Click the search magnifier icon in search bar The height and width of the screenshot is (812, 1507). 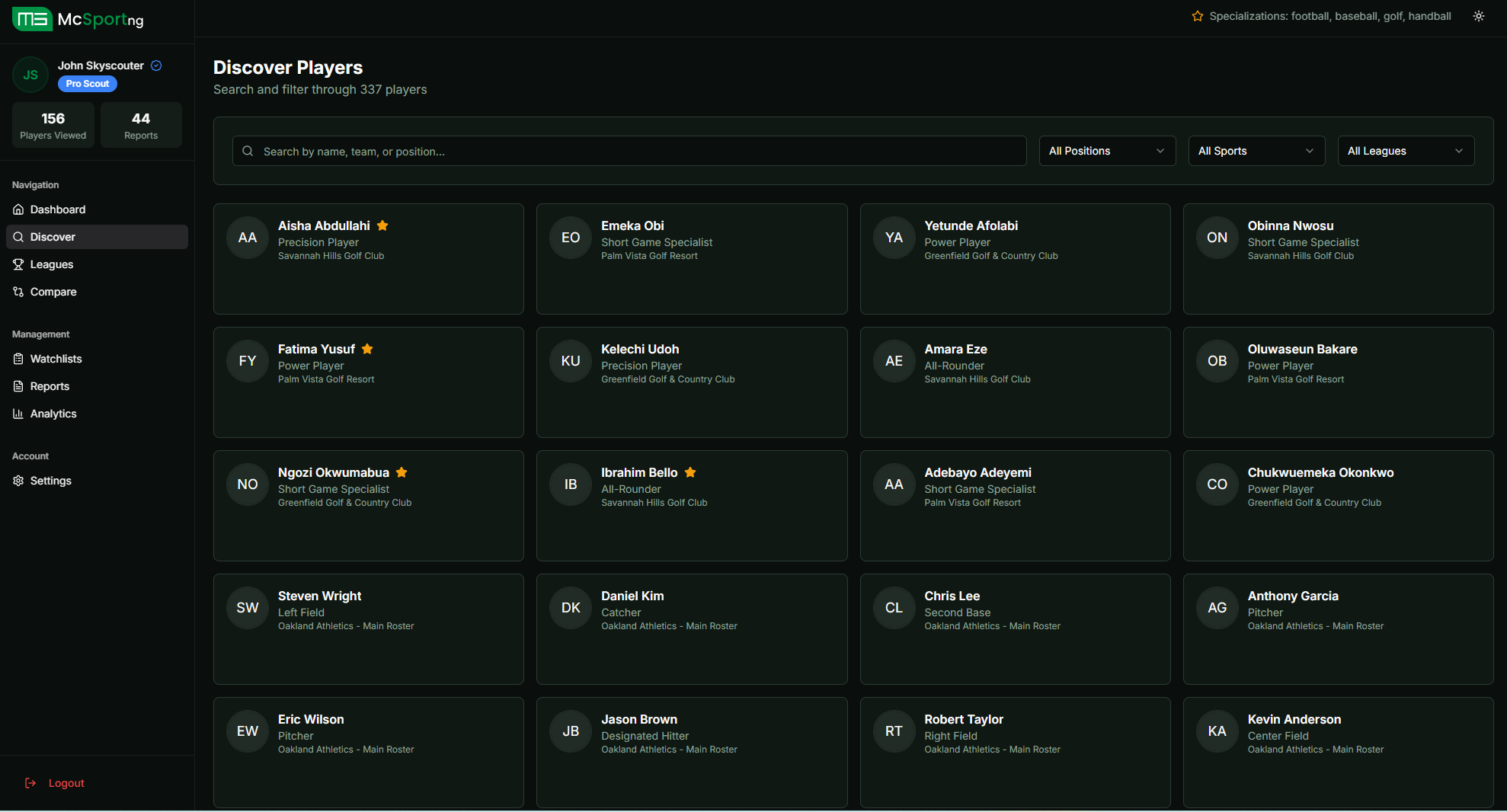[x=248, y=151]
